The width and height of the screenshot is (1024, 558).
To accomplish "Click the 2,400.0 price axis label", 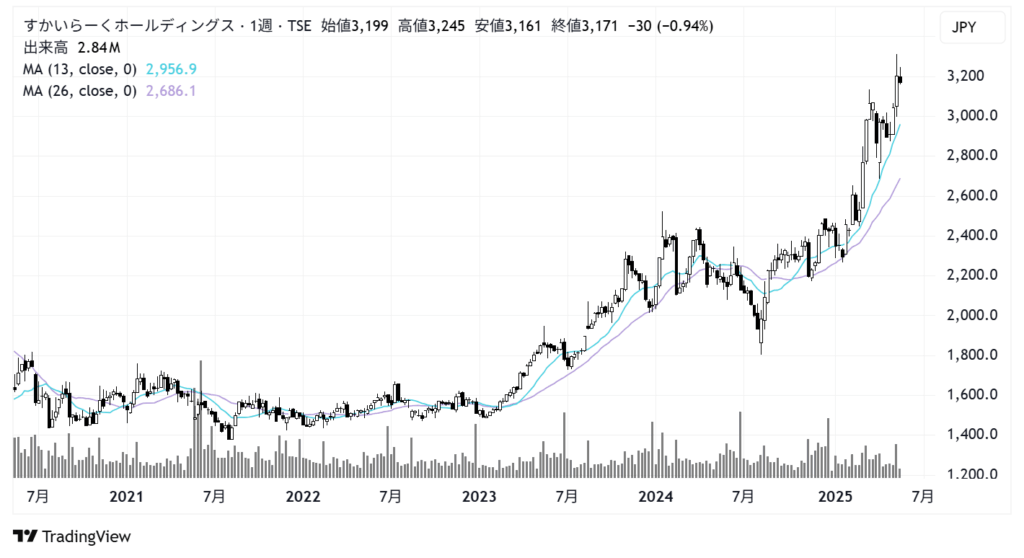I will tap(972, 235).
